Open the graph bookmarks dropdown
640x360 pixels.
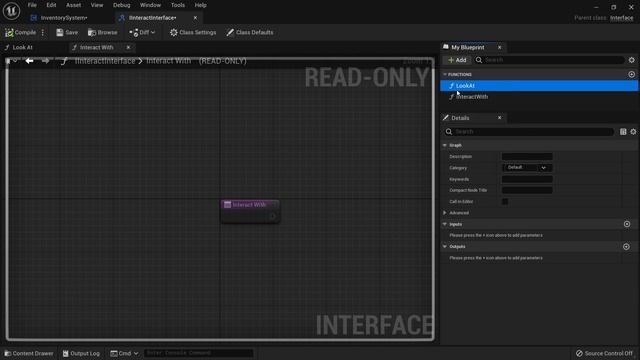pos(11,61)
